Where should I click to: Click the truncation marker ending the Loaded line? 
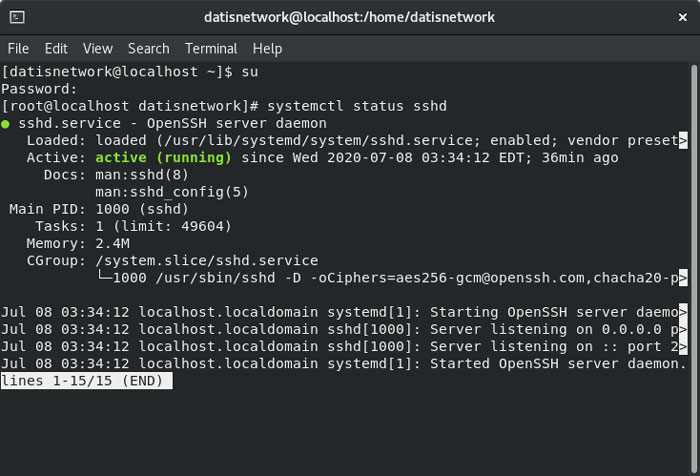tap(683, 141)
